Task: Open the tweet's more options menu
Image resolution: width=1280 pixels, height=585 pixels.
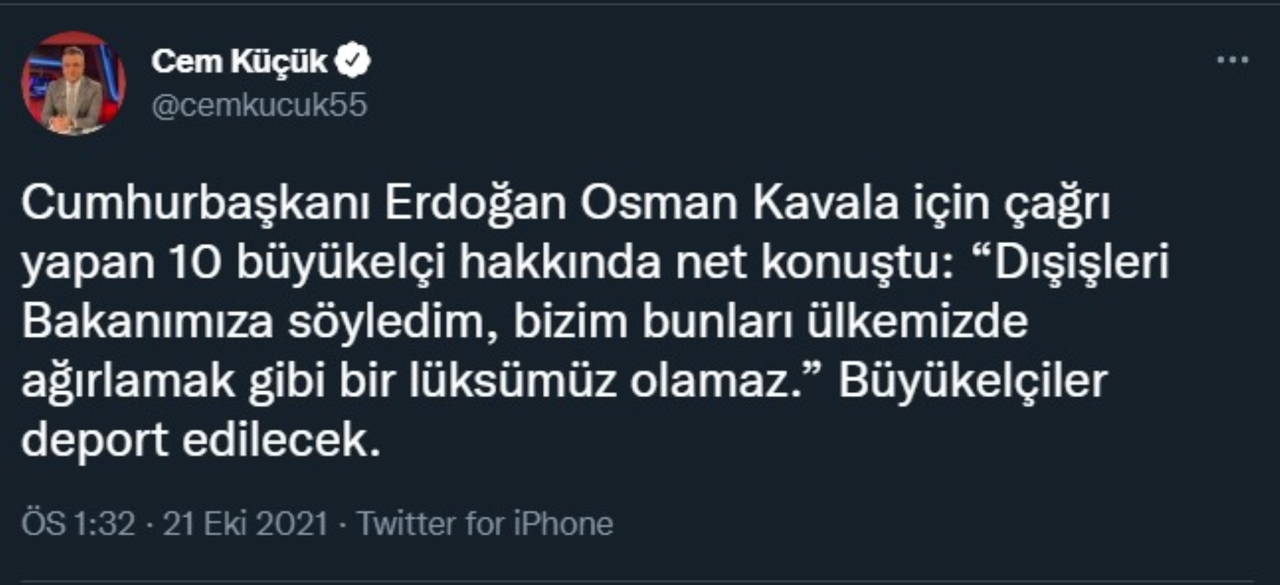Action: point(1232,61)
